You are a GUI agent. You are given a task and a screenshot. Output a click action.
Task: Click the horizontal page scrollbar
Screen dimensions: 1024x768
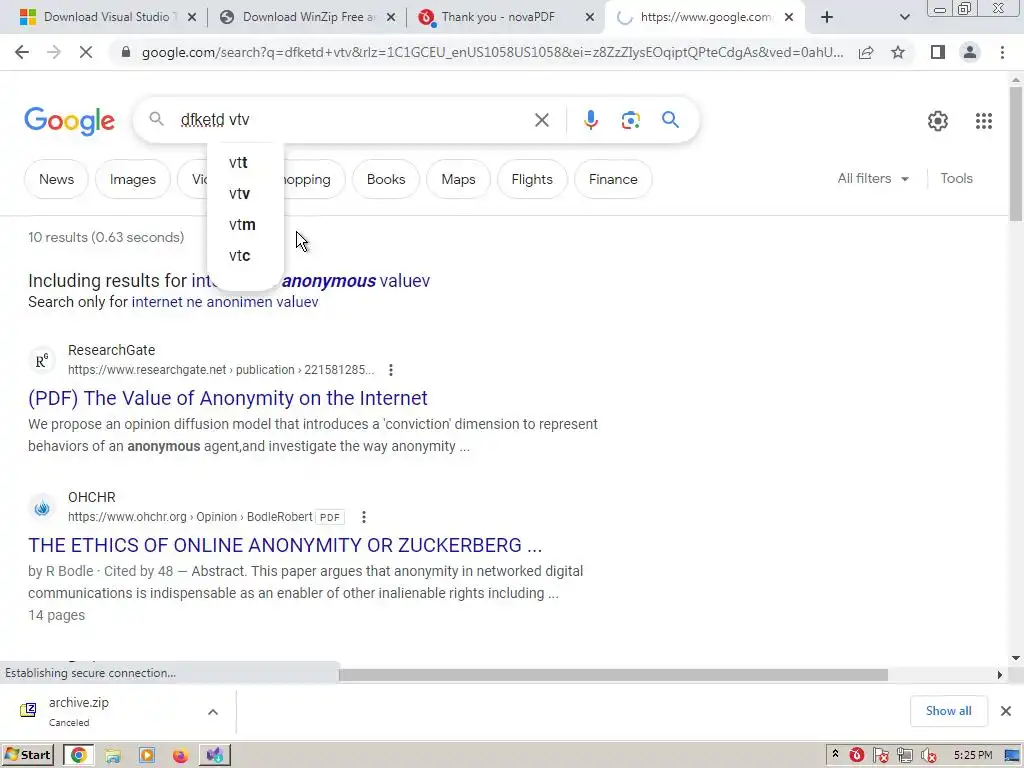[x=613, y=675]
